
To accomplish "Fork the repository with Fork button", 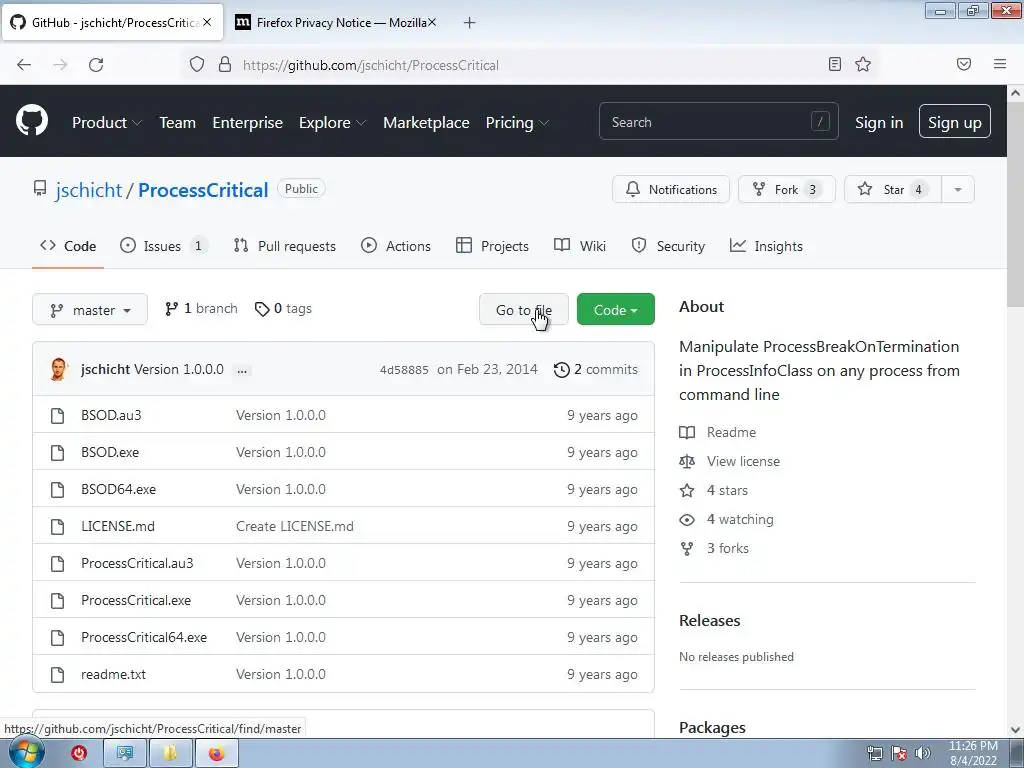I will point(786,189).
